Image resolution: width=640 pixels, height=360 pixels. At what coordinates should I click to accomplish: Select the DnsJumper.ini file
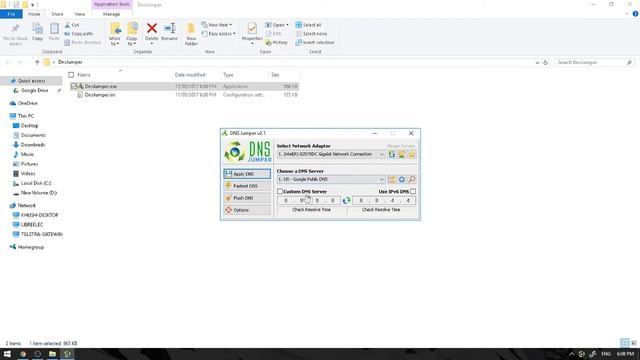[x=100, y=95]
